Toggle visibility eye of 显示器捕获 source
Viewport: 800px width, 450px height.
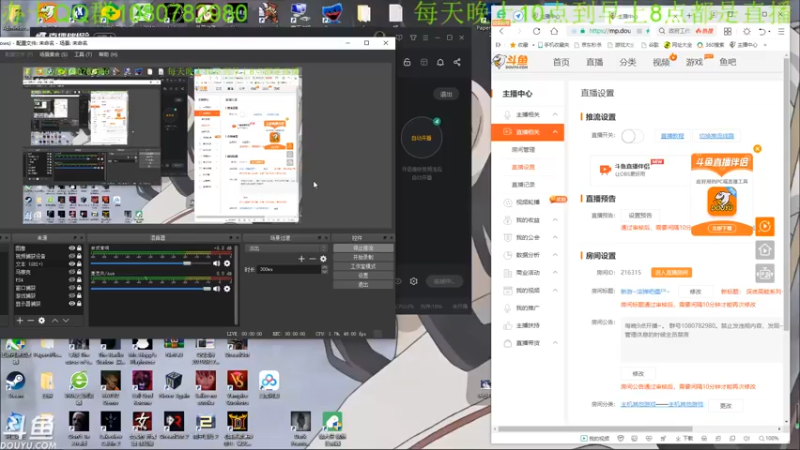coord(71,304)
